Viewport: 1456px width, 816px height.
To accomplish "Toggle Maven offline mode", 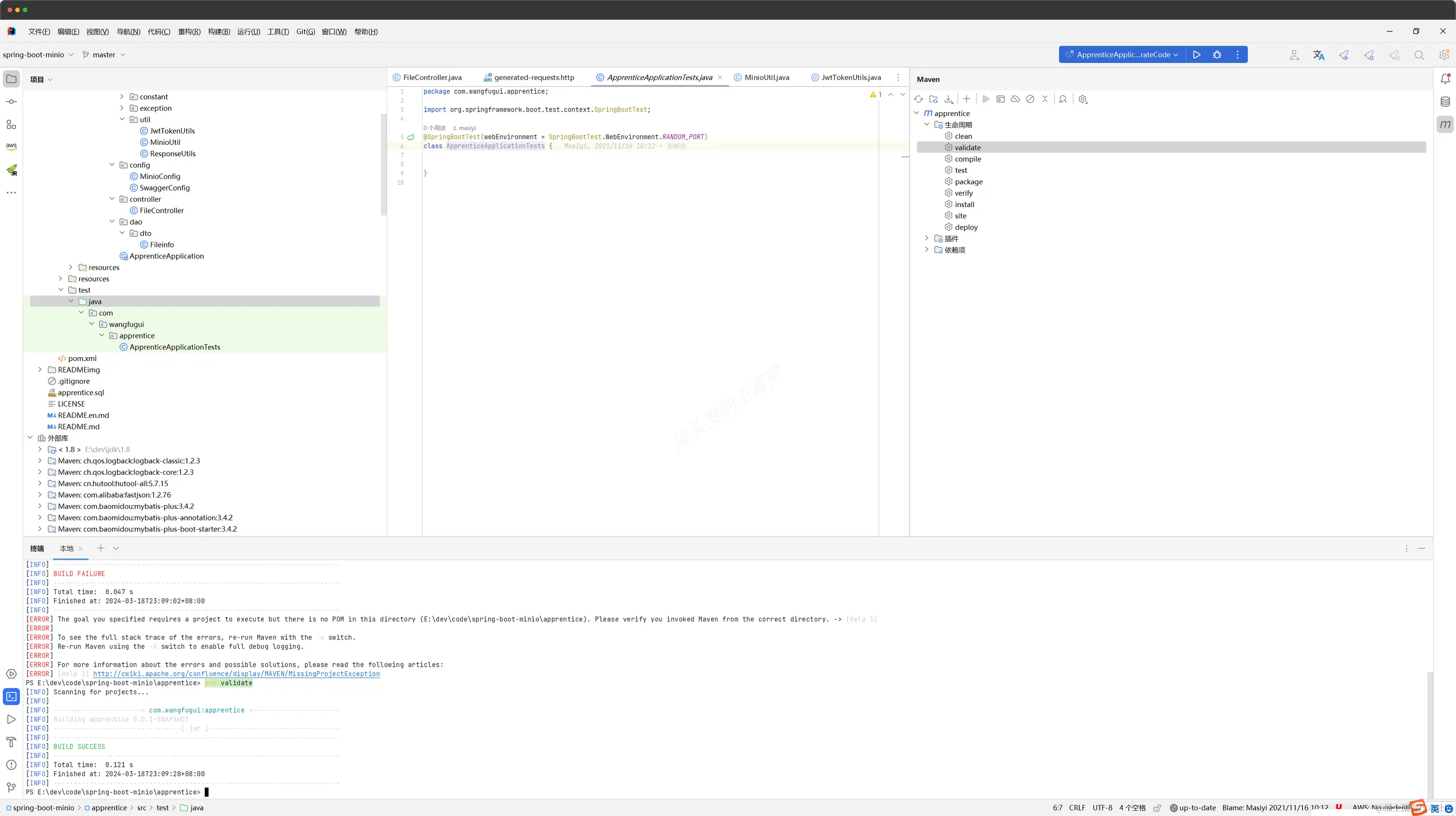I will pyautogui.click(x=1015, y=99).
